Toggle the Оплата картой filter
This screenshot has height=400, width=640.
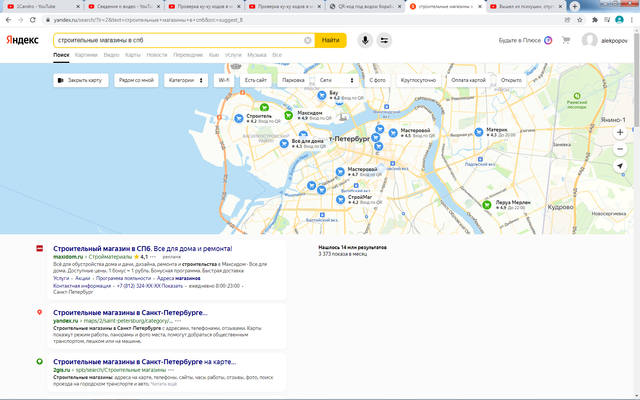click(x=468, y=80)
